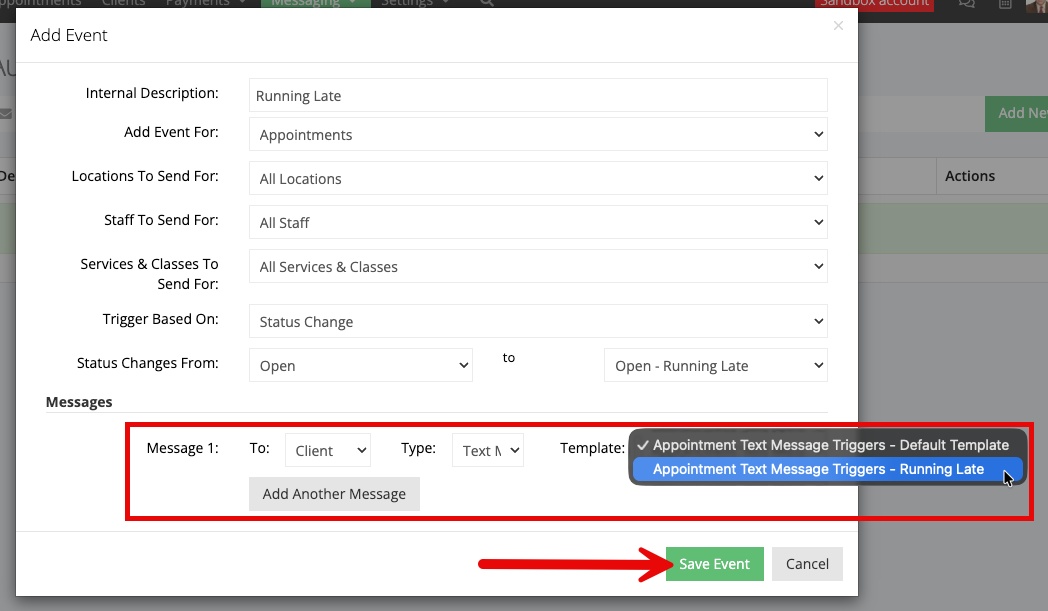This screenshot has height=611, width=1048.
Task: Open the Message 1 'To: Client' dropdown
Action: pyautogui.click(x=328, y=451)
